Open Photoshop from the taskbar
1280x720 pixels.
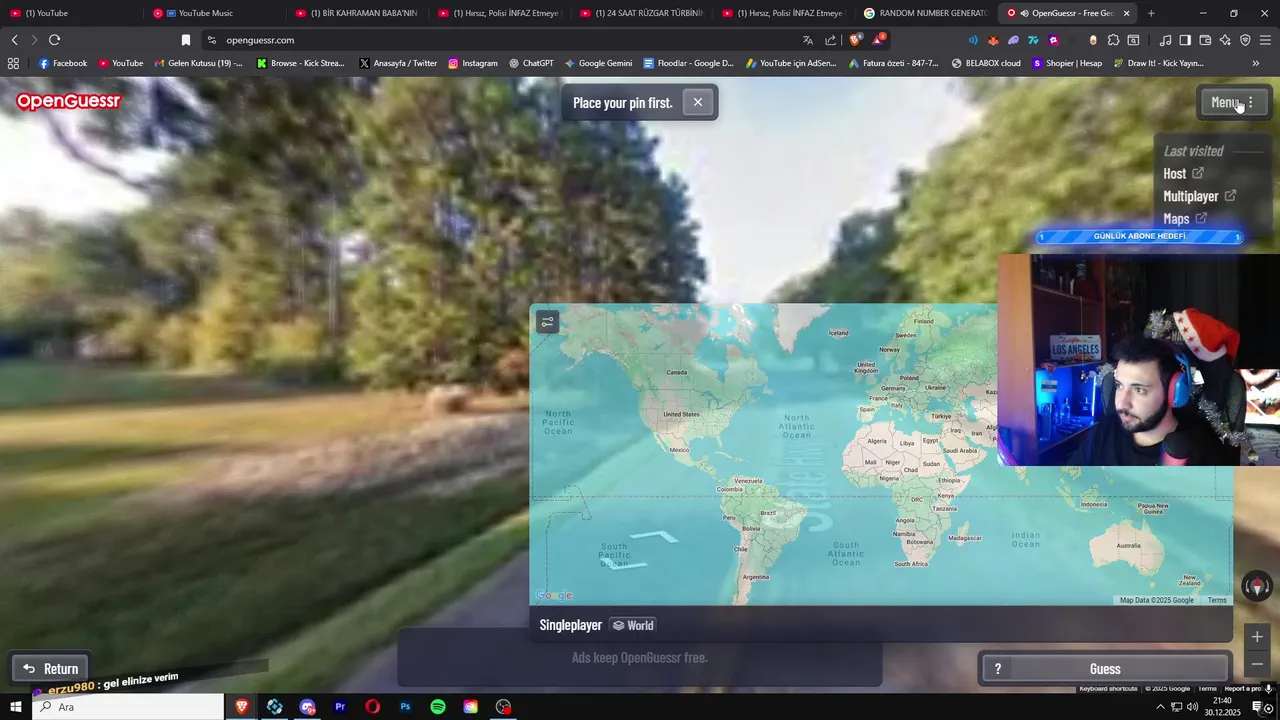coord(405,707)
